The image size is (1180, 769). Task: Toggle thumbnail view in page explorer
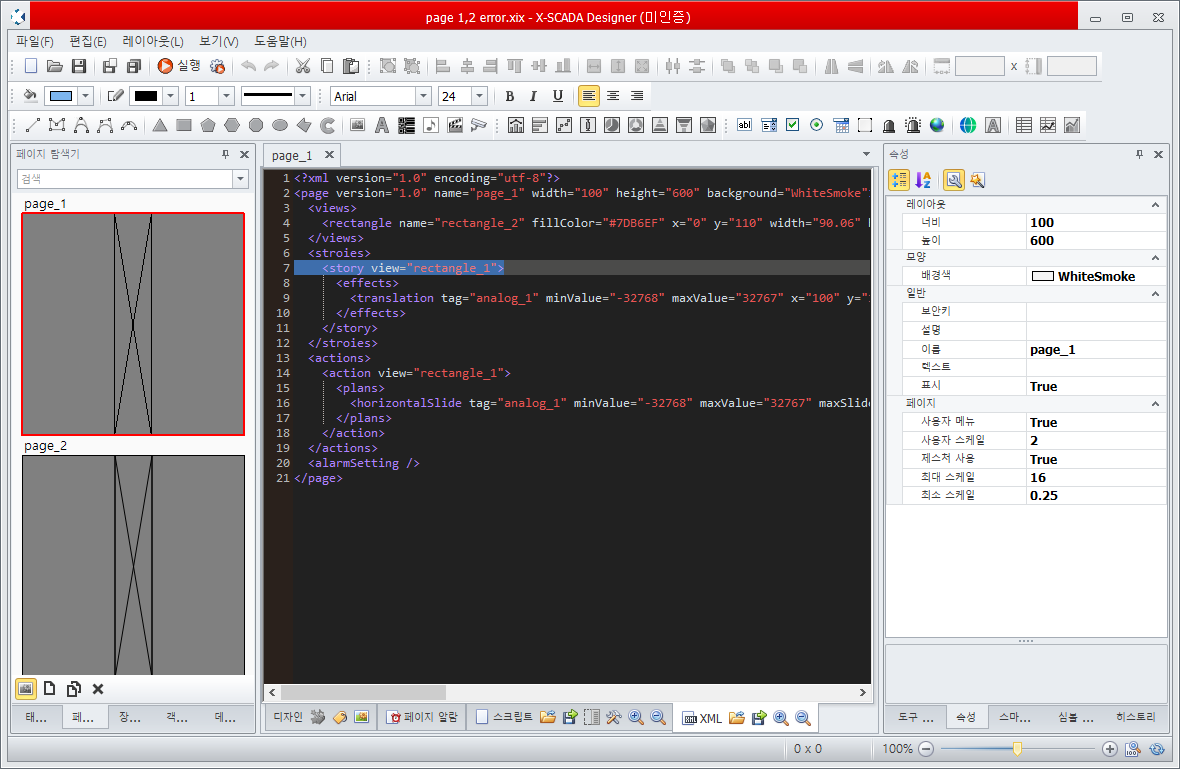coord(26,688)
